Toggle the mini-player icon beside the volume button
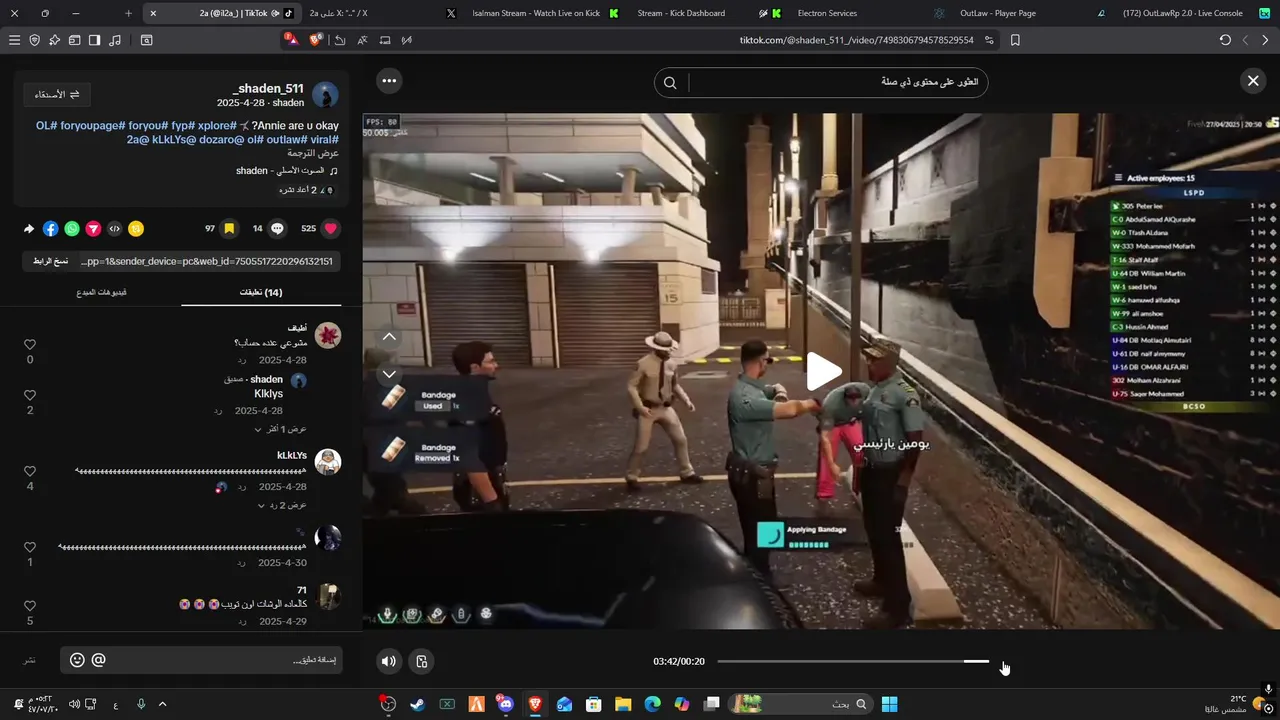 (x=422, y=661)
